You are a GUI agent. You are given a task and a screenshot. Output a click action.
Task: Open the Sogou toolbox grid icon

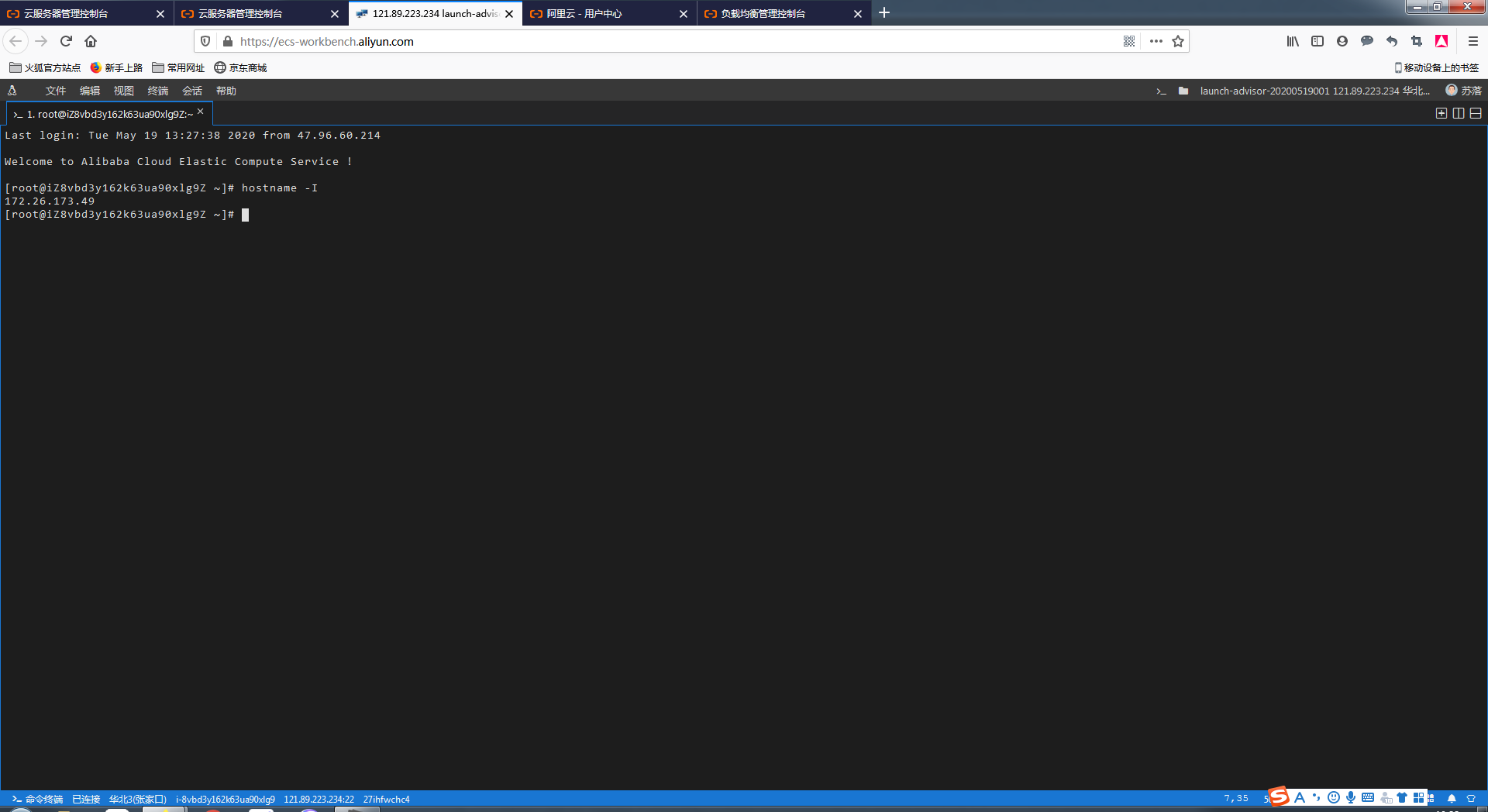[1418, 797]
